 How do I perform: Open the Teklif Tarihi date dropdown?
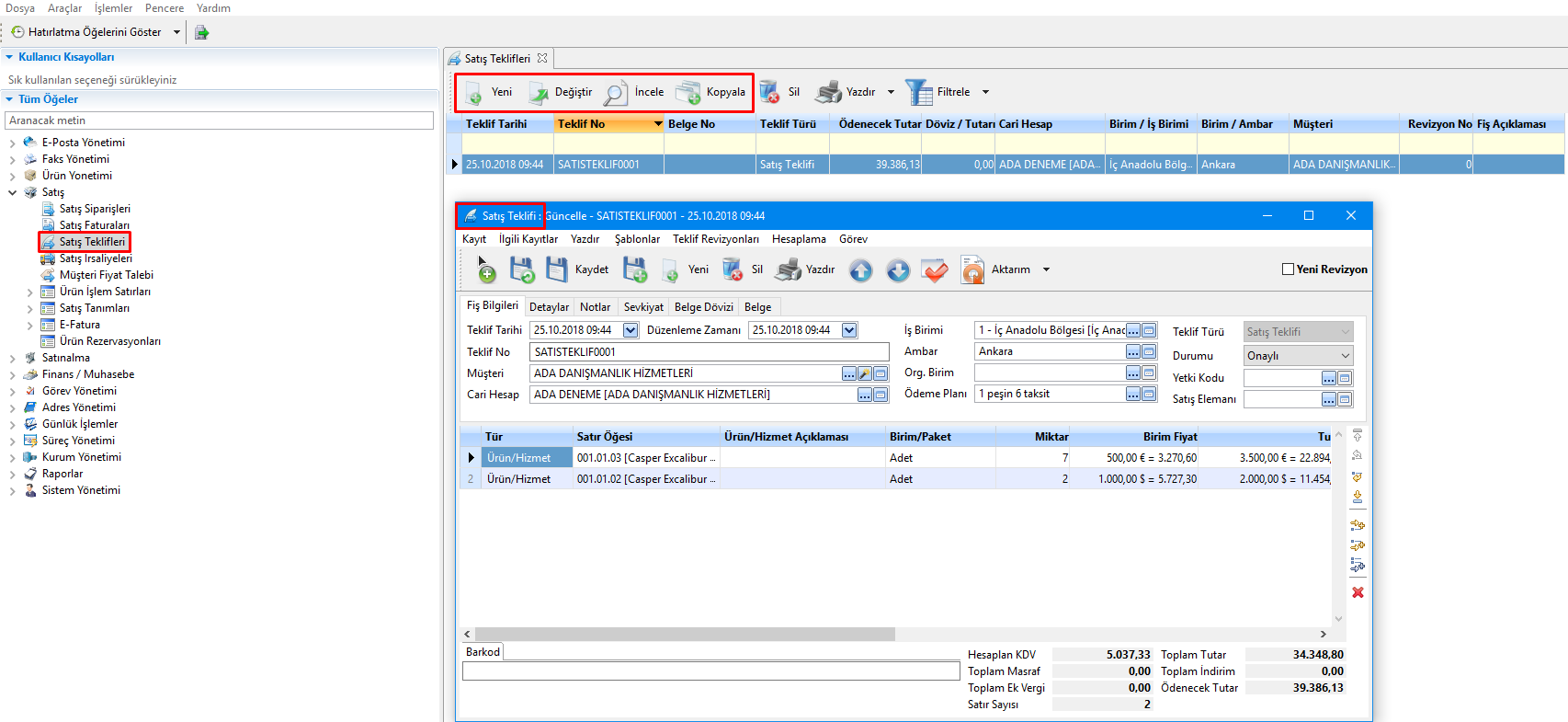click(631, 330)
